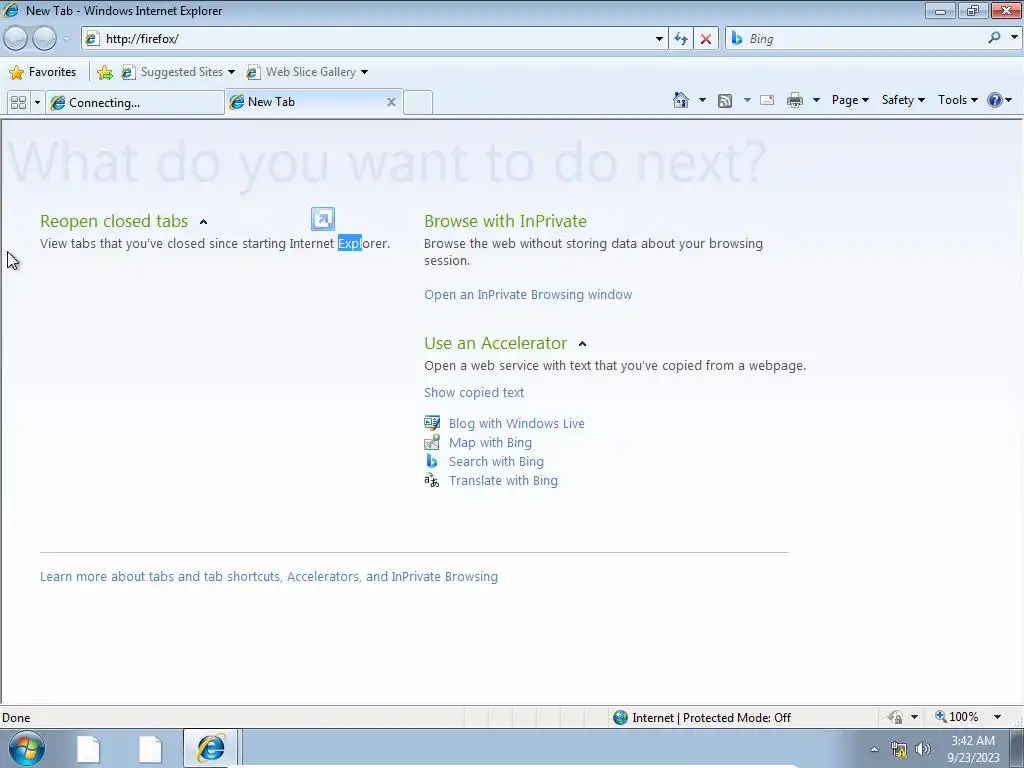
Task: Click the first blank document taskbar icon
Action: (x=88, y=749)
